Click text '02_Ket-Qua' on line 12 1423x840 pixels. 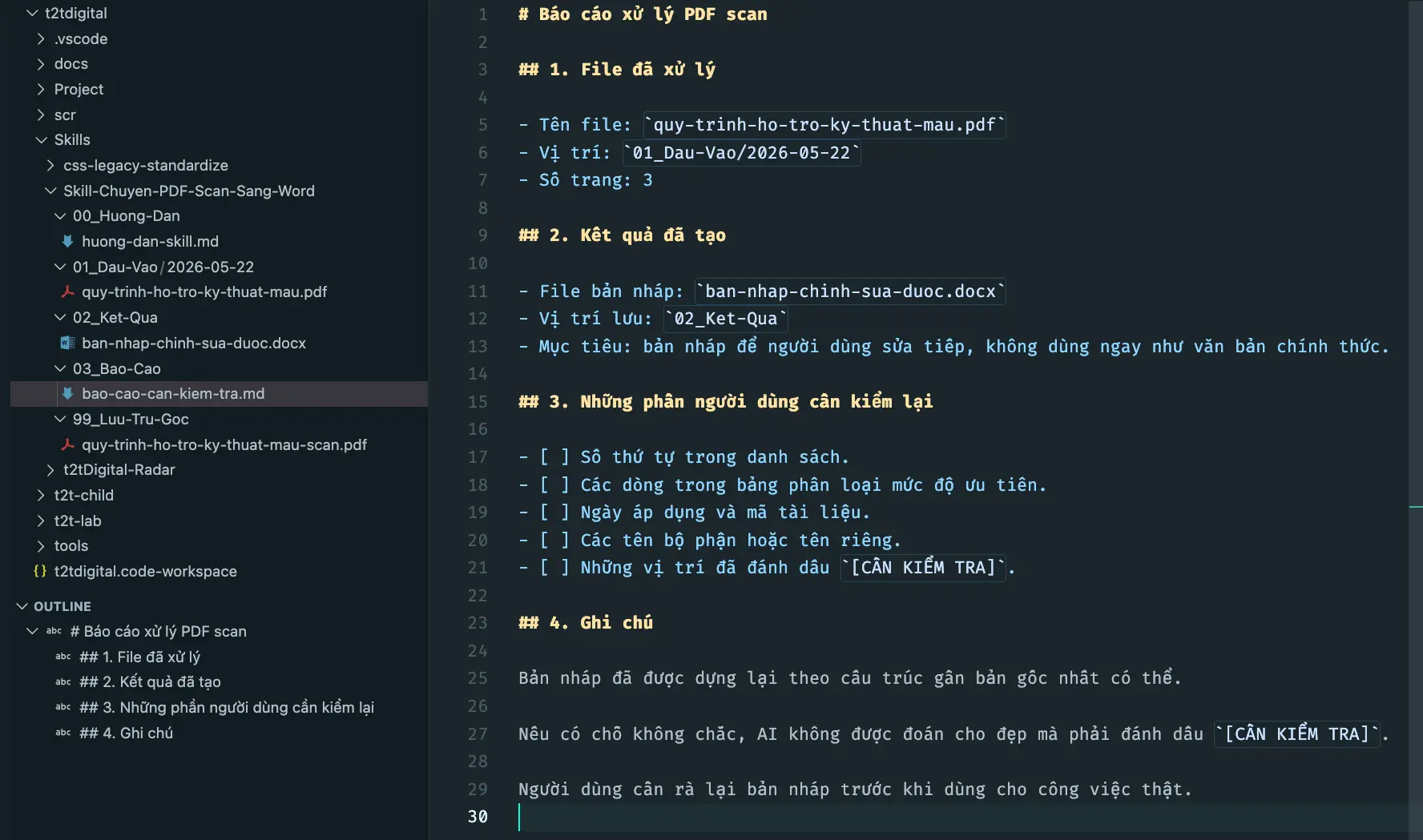click(x=726, y=319)
